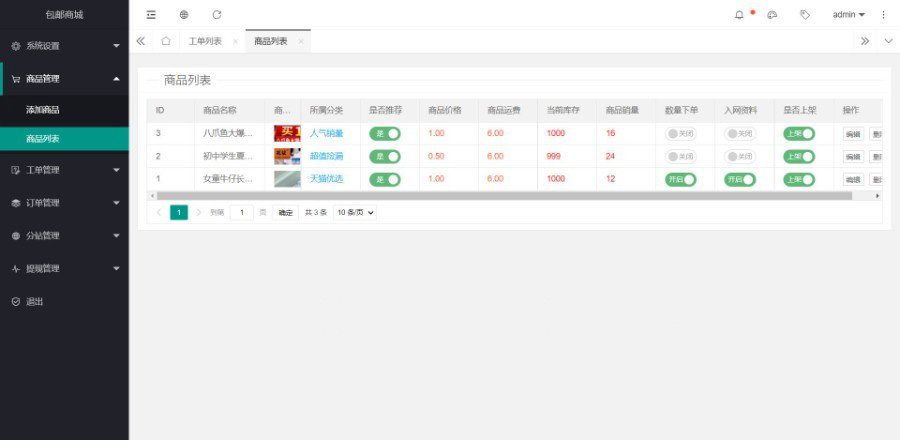Screen dimensions: 900x440
Task: Click 编辑 button for product ID 3
Action: tap(852, 133)
